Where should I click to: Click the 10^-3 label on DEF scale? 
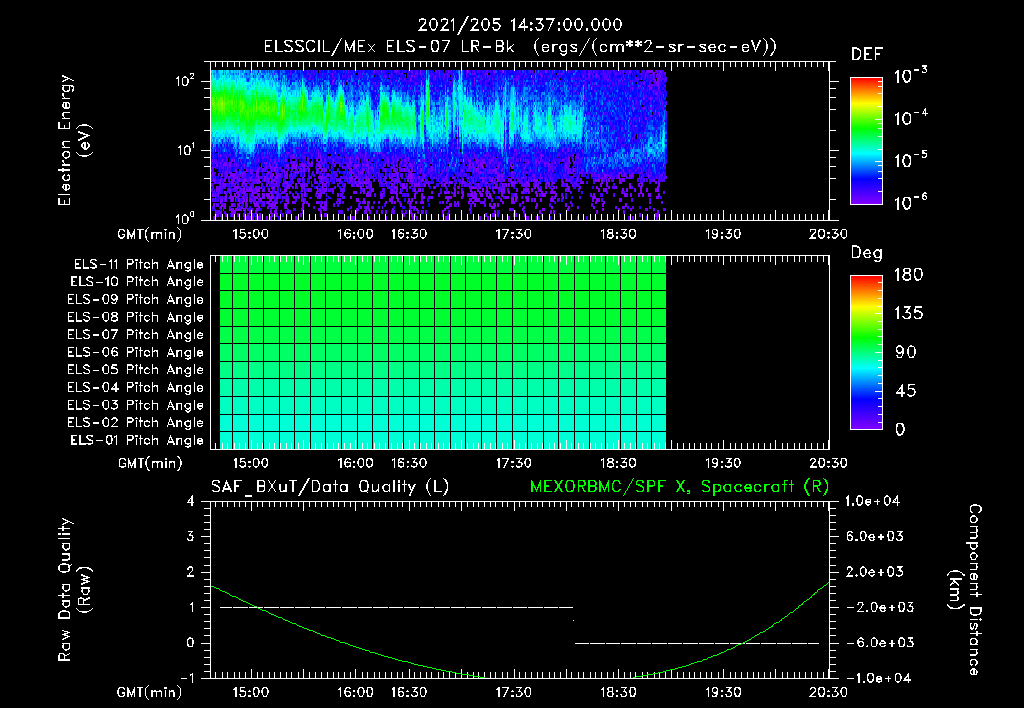(x=910, y=76)
